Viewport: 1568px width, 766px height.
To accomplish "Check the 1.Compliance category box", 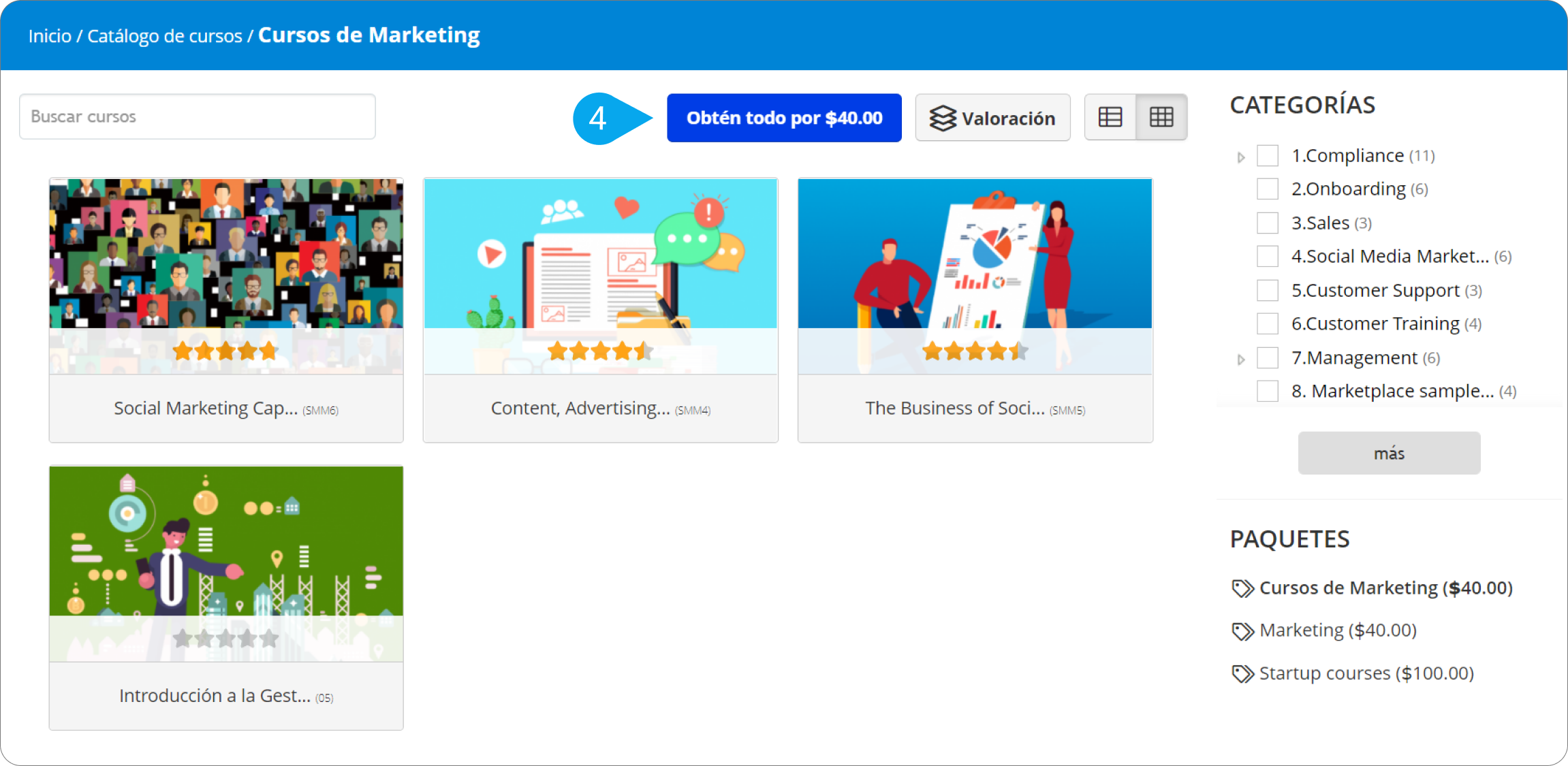I will 1268,155.
